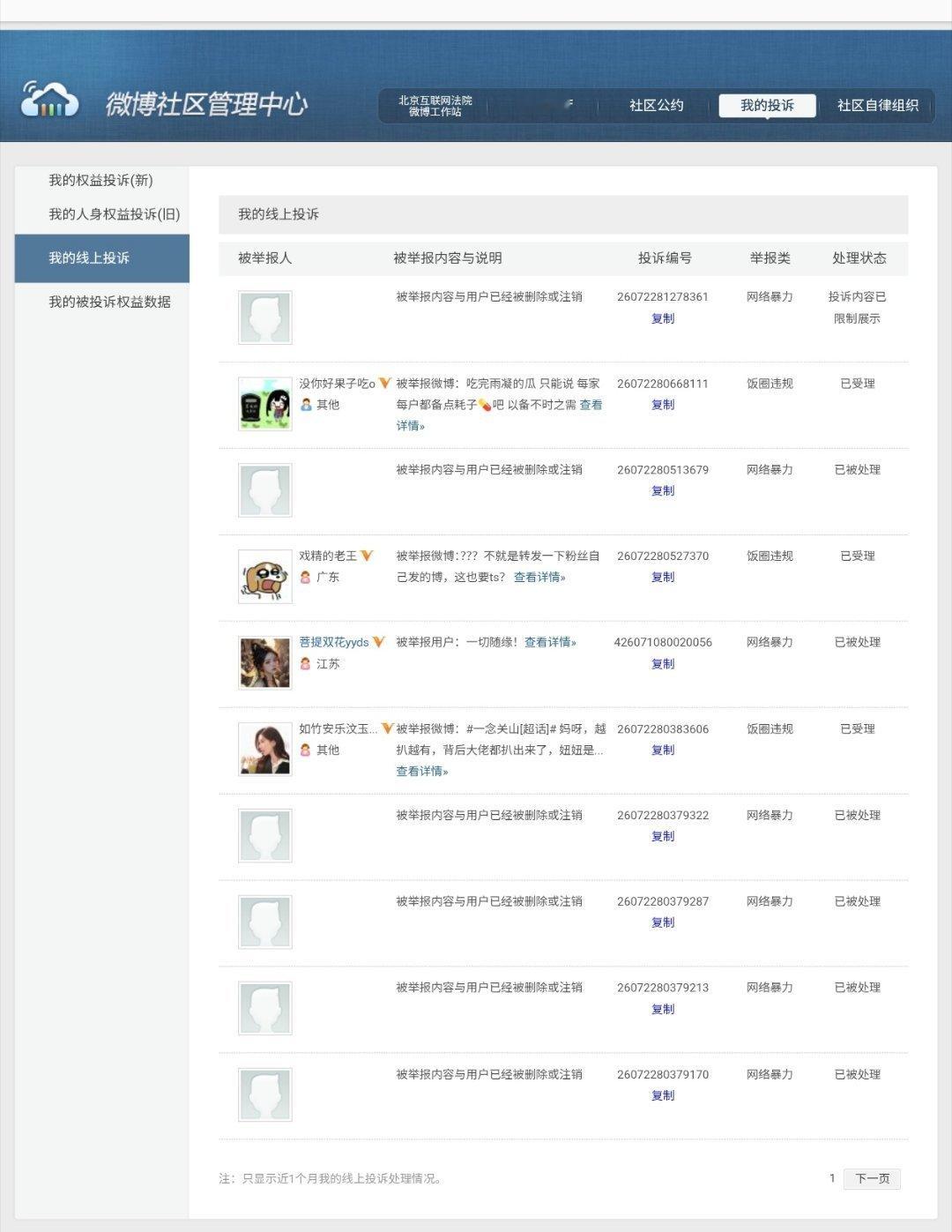The image size is (952, 1232).
Task: View details of 一切随缘 user complaint
Action: pos(550,642)
